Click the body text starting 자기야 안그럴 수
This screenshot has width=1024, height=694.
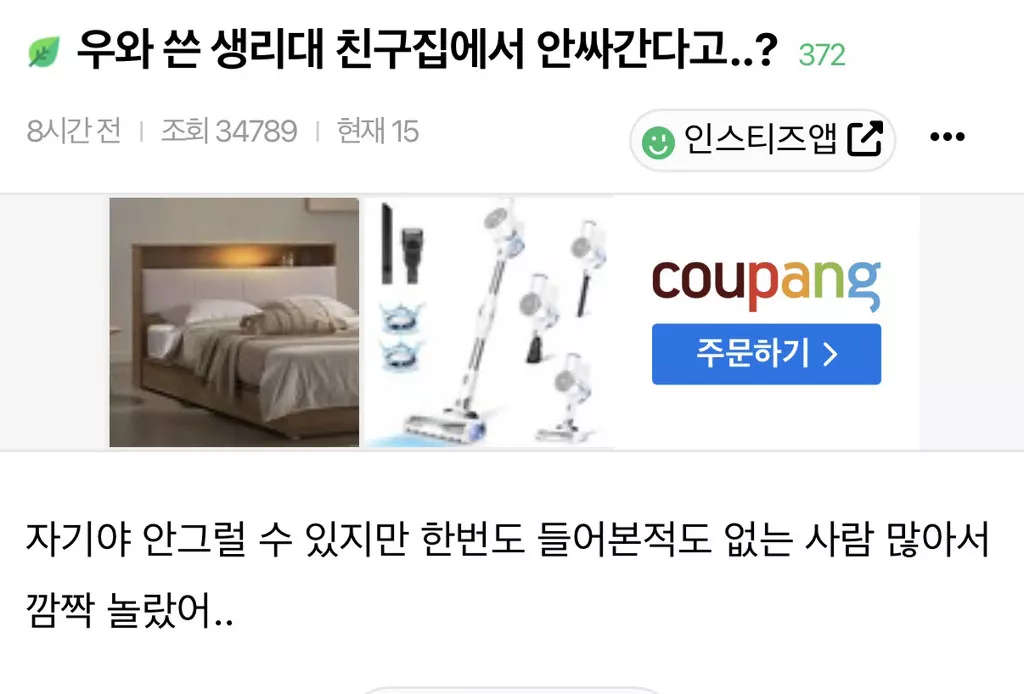click(507, 539)
